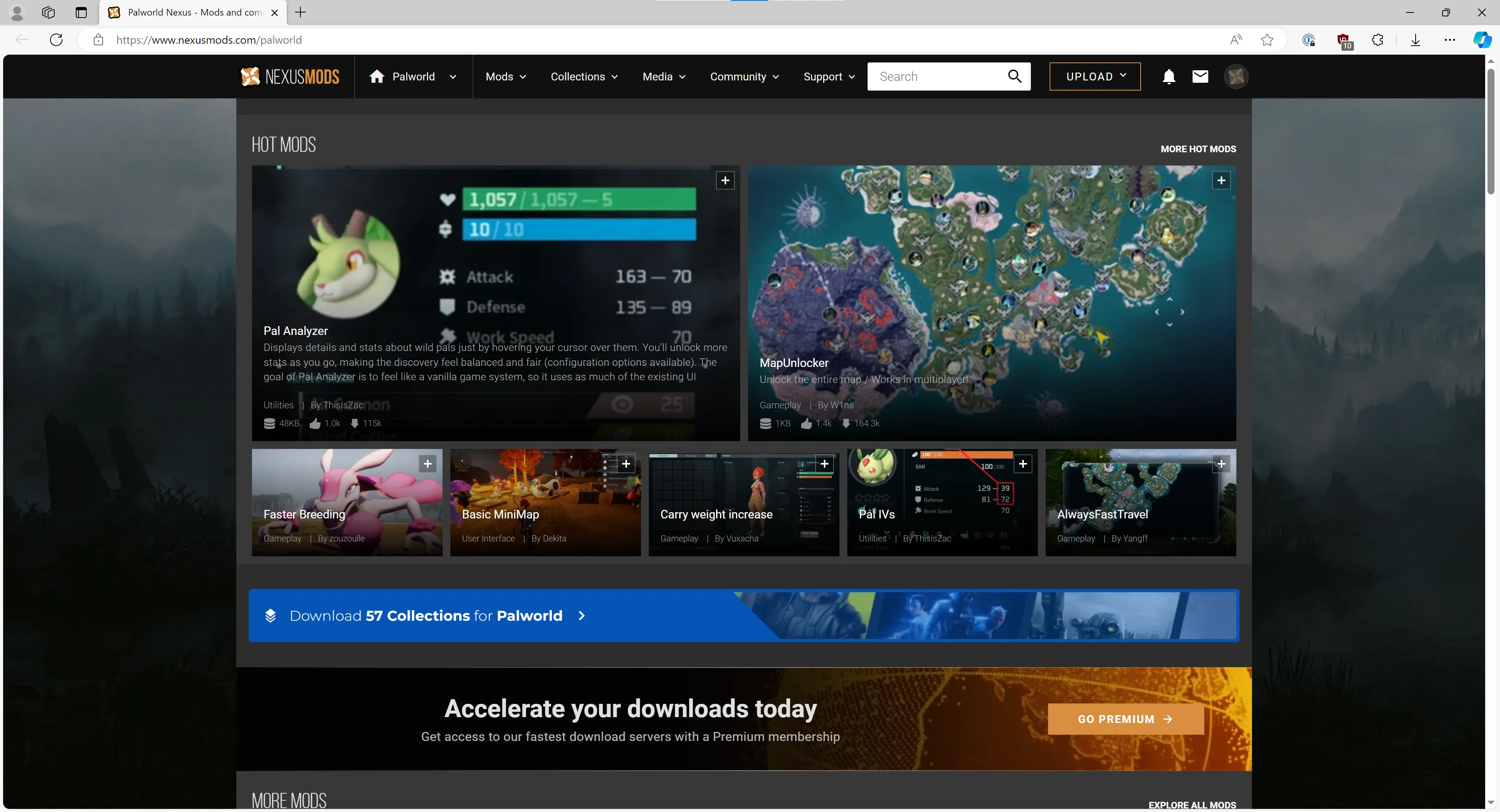Image resolution: width=1500 pixels, height=812 pixels.
Task: Click Gameplay category on MapUnlocker
Action: coord(780,405)
